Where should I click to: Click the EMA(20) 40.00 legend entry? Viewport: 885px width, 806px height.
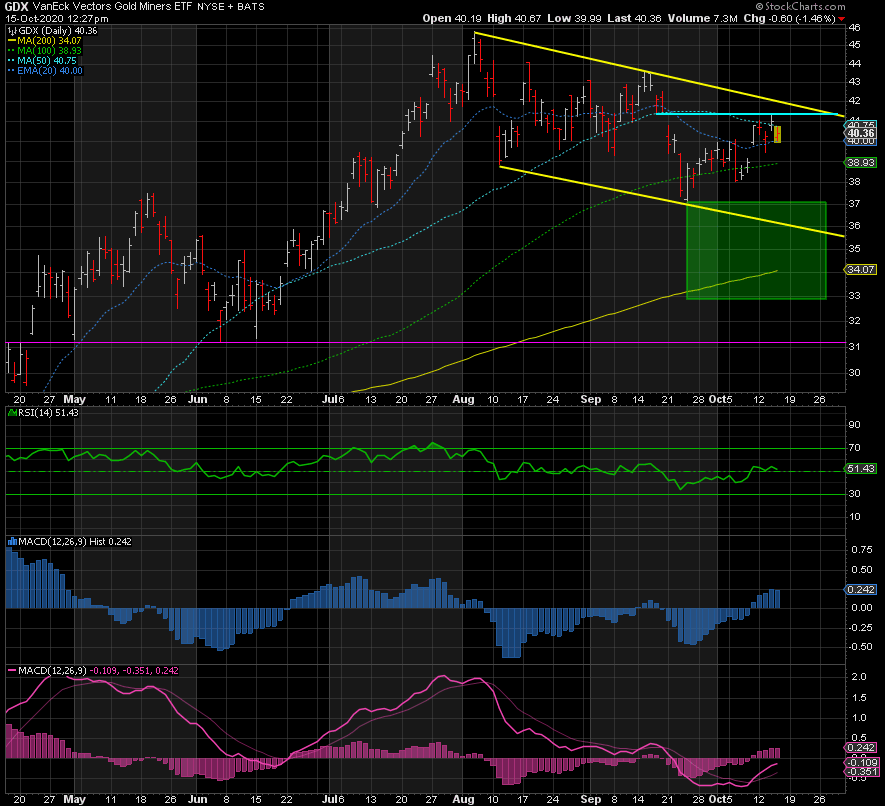(x=45, y=71)
